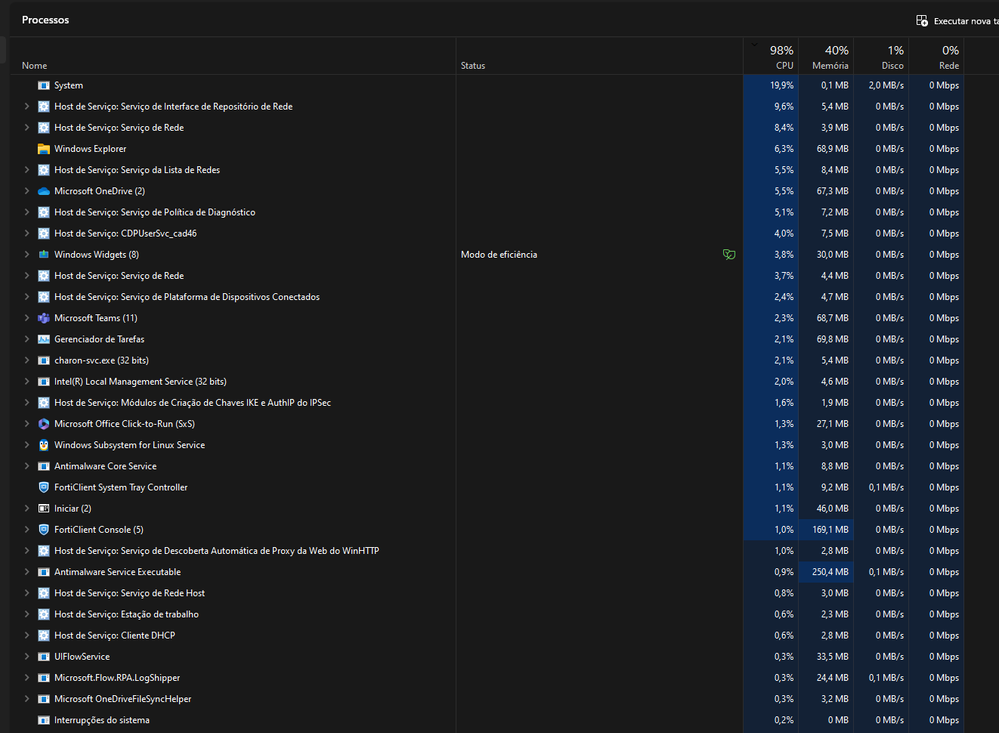Expand Windows Widgets (8) process group
This screenshot has width=999, height=733.
[27, 254]
